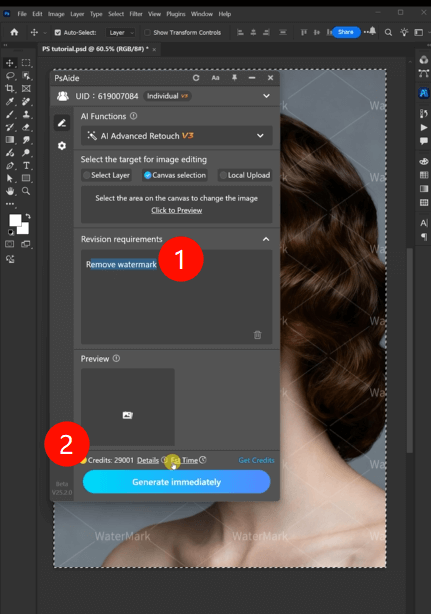This screenshot has height=614, width=431.
Task: Select the Rectangle shape tool
Action: tap(26, 179)
